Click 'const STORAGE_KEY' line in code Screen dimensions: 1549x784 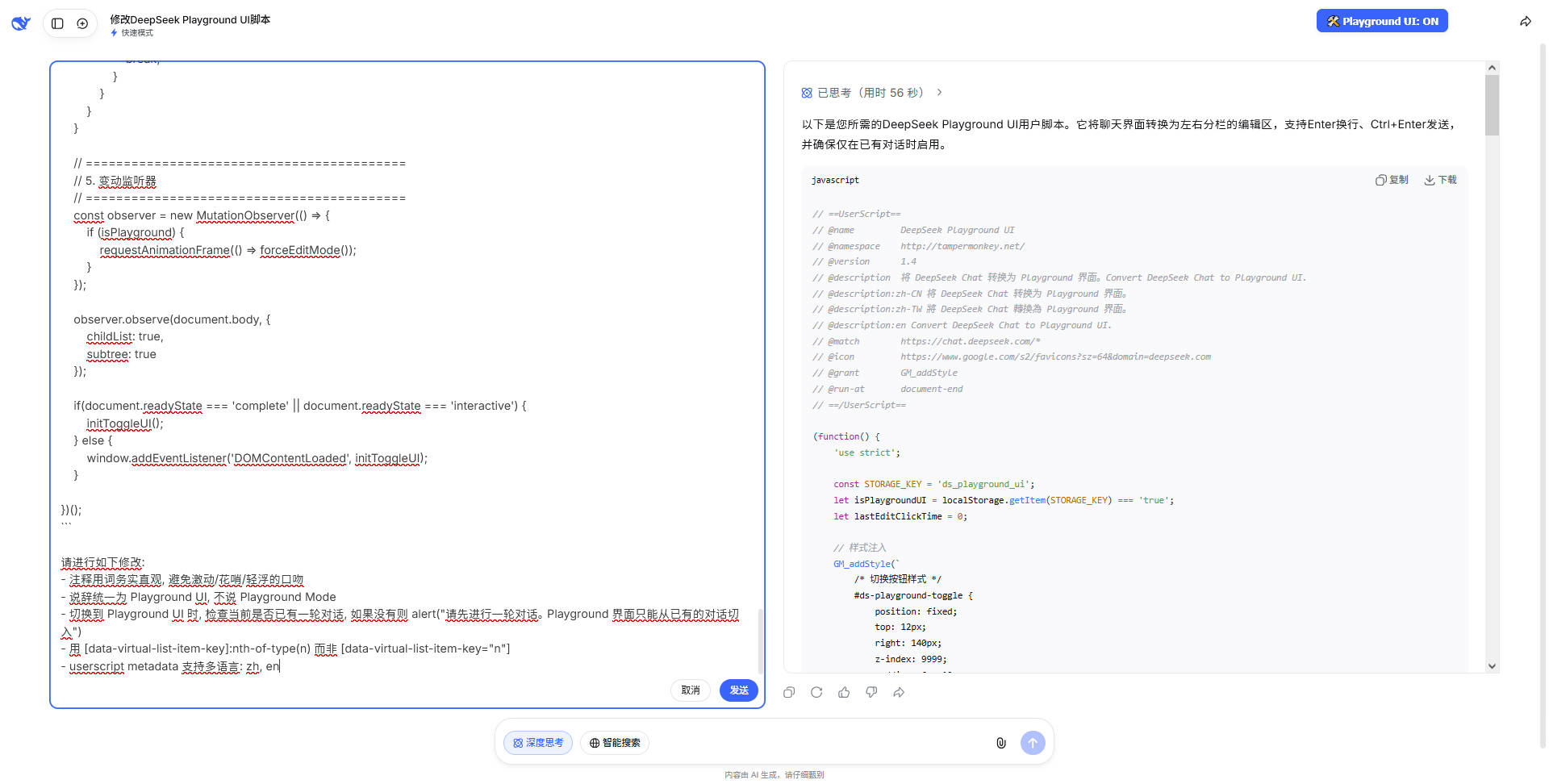click(x=933, y=484)
